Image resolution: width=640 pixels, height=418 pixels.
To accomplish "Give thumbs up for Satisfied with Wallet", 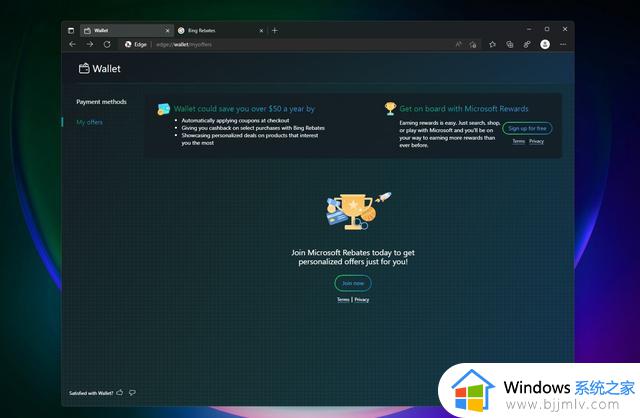I will (x=120, y=392).
